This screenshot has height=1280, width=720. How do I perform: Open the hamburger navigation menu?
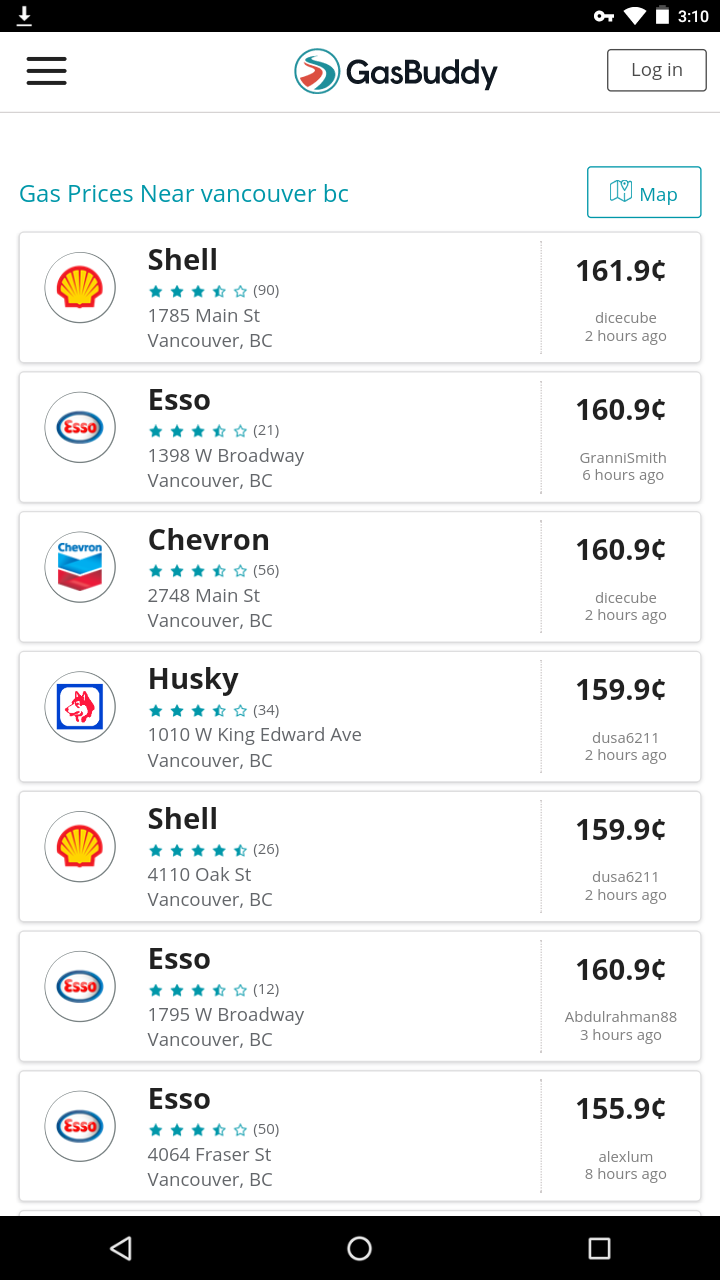pyautogui.click(x=46, y=71)
